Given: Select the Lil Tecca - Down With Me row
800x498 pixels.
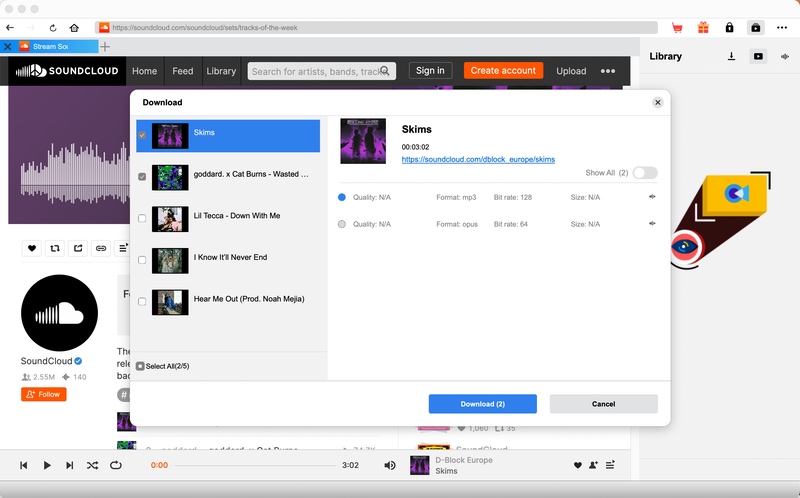Looking at the screenshot, I should coord(228,218).
